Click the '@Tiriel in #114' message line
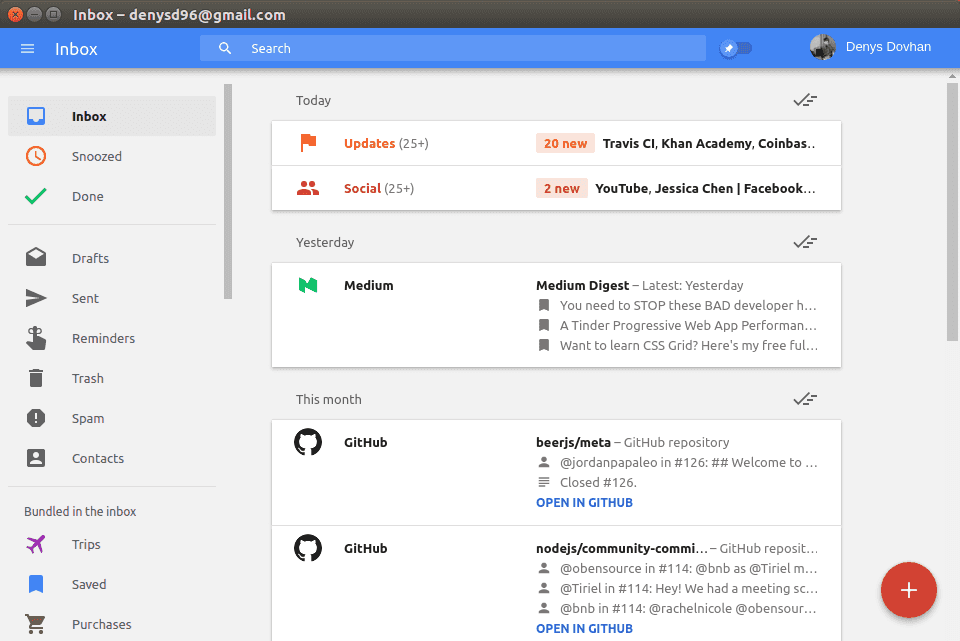960x641 pixels. coord(688,588)
